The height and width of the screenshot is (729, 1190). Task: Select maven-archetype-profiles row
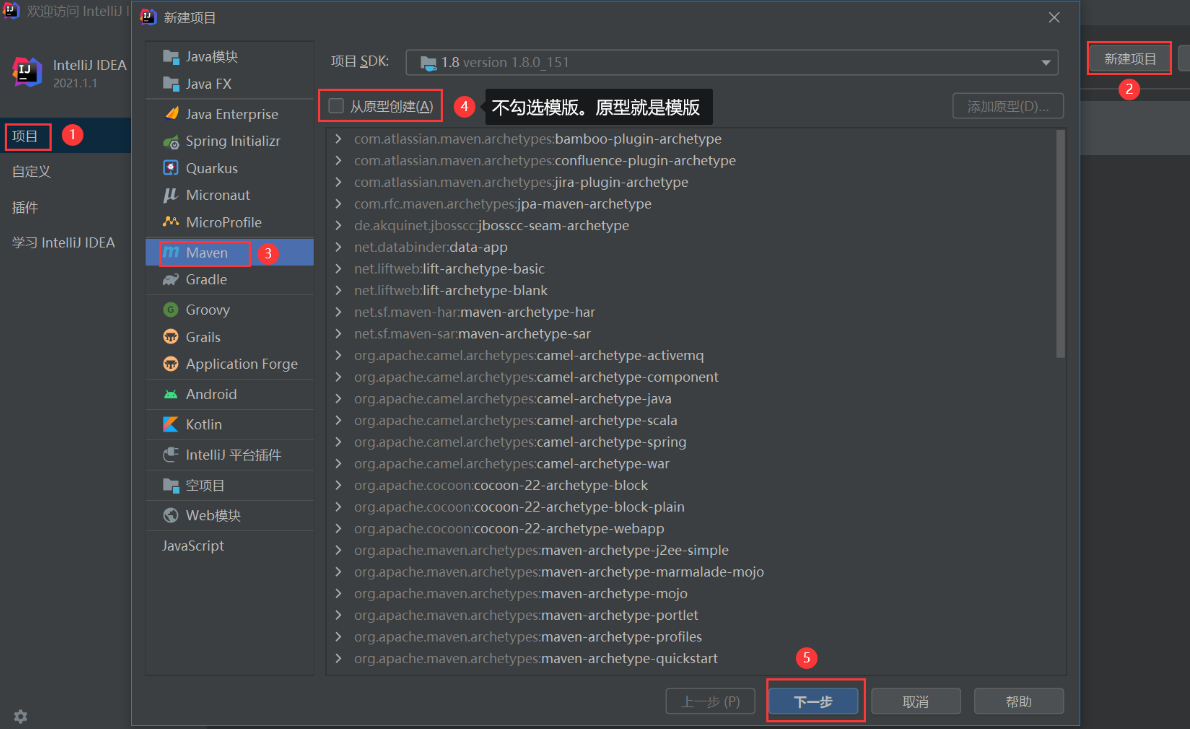tap(691, 636)
